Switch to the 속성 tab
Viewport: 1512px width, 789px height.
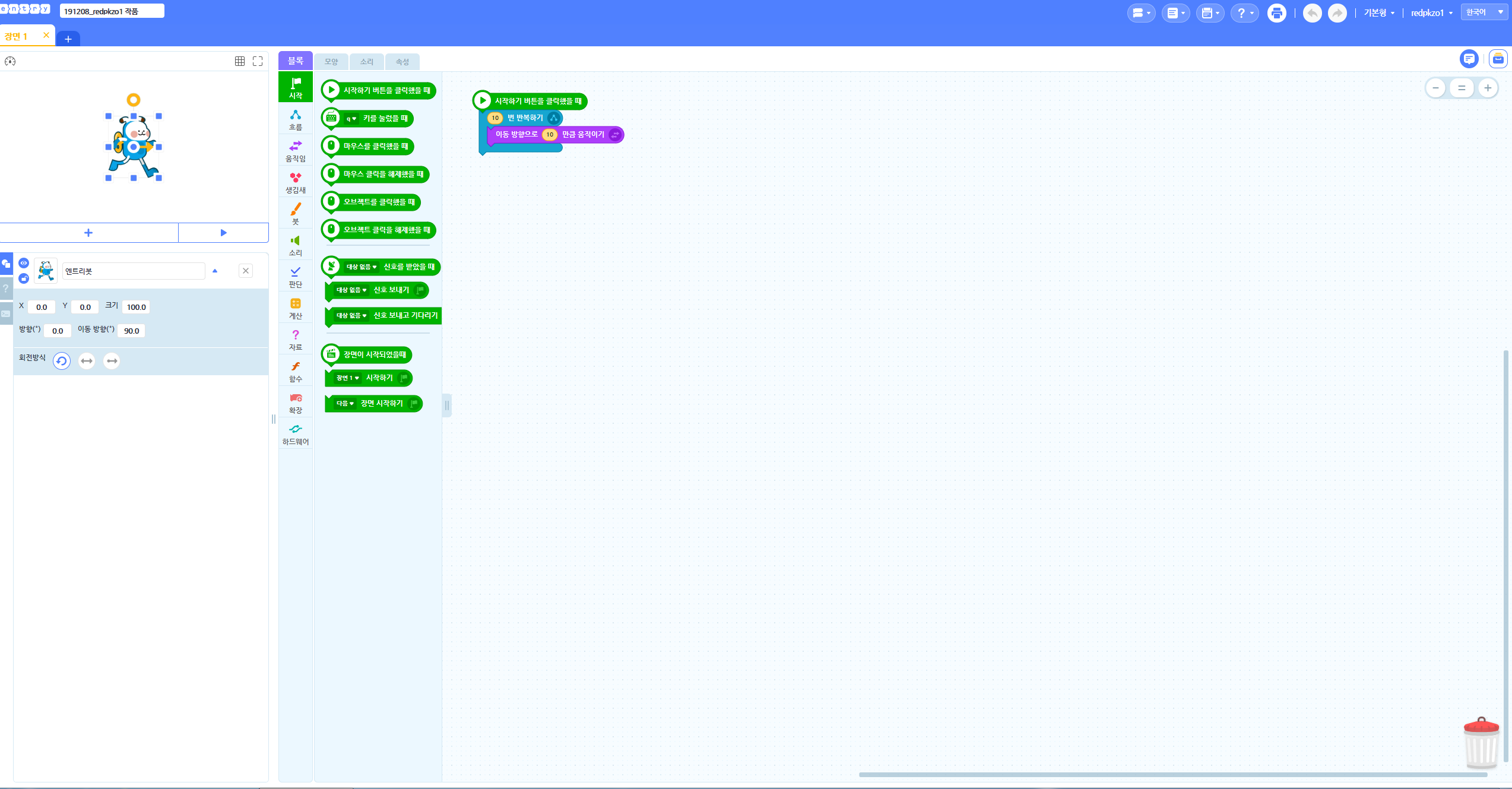[402, 62]
